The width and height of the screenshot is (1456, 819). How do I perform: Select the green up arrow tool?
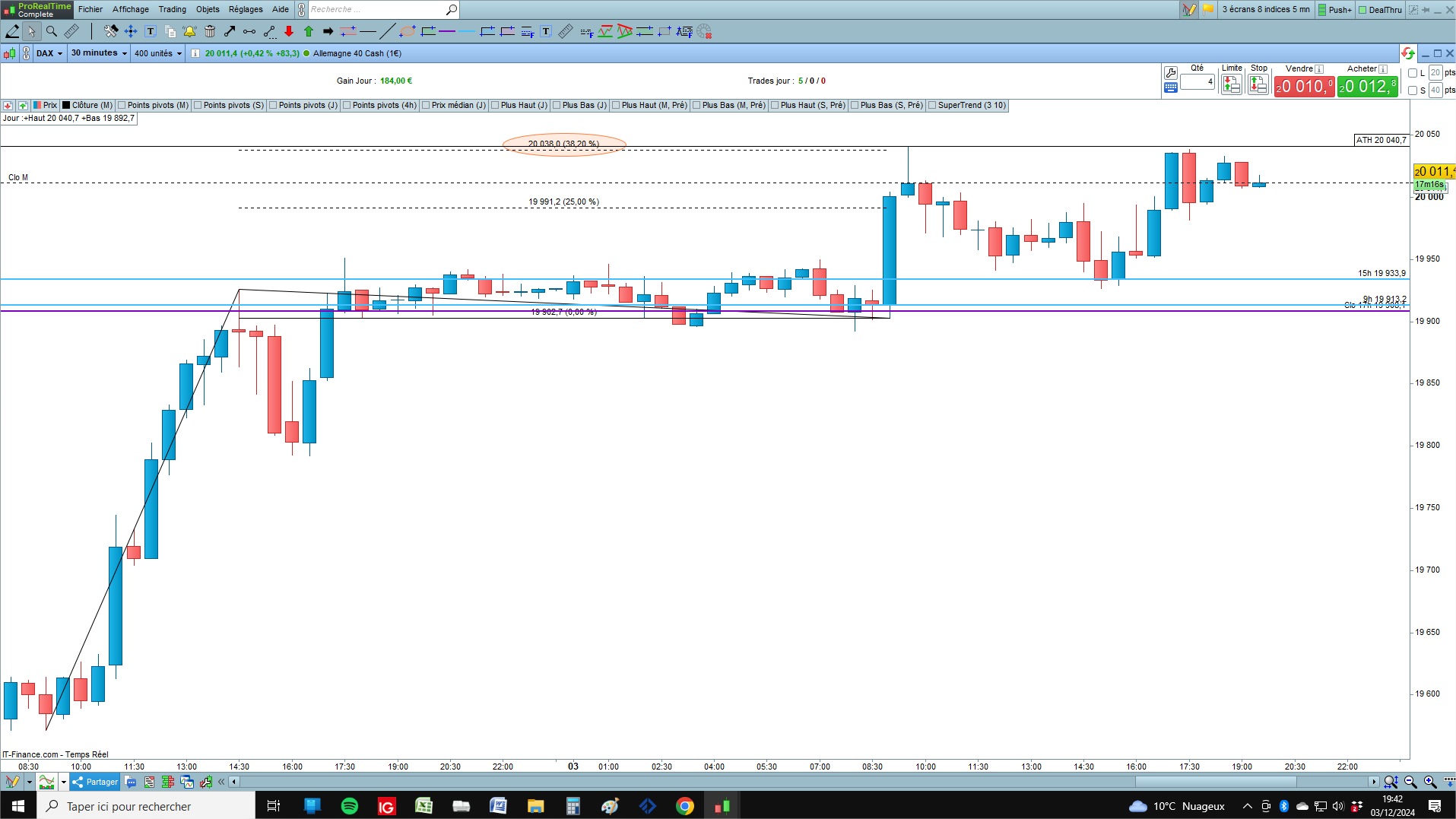tap(309, 31)
